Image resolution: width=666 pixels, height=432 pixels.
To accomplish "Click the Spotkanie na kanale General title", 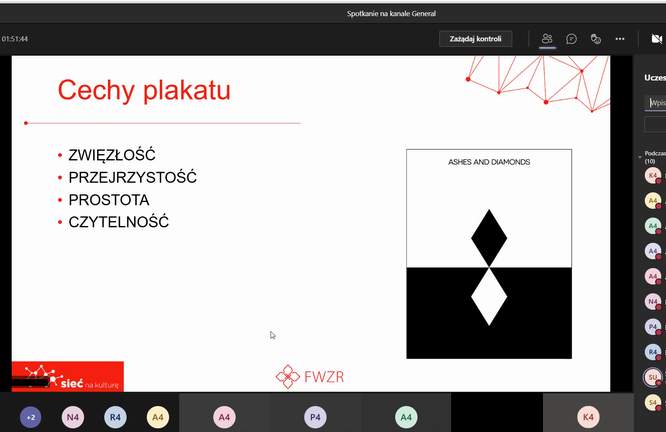I will pyautogui.click(x=391, y=14).
